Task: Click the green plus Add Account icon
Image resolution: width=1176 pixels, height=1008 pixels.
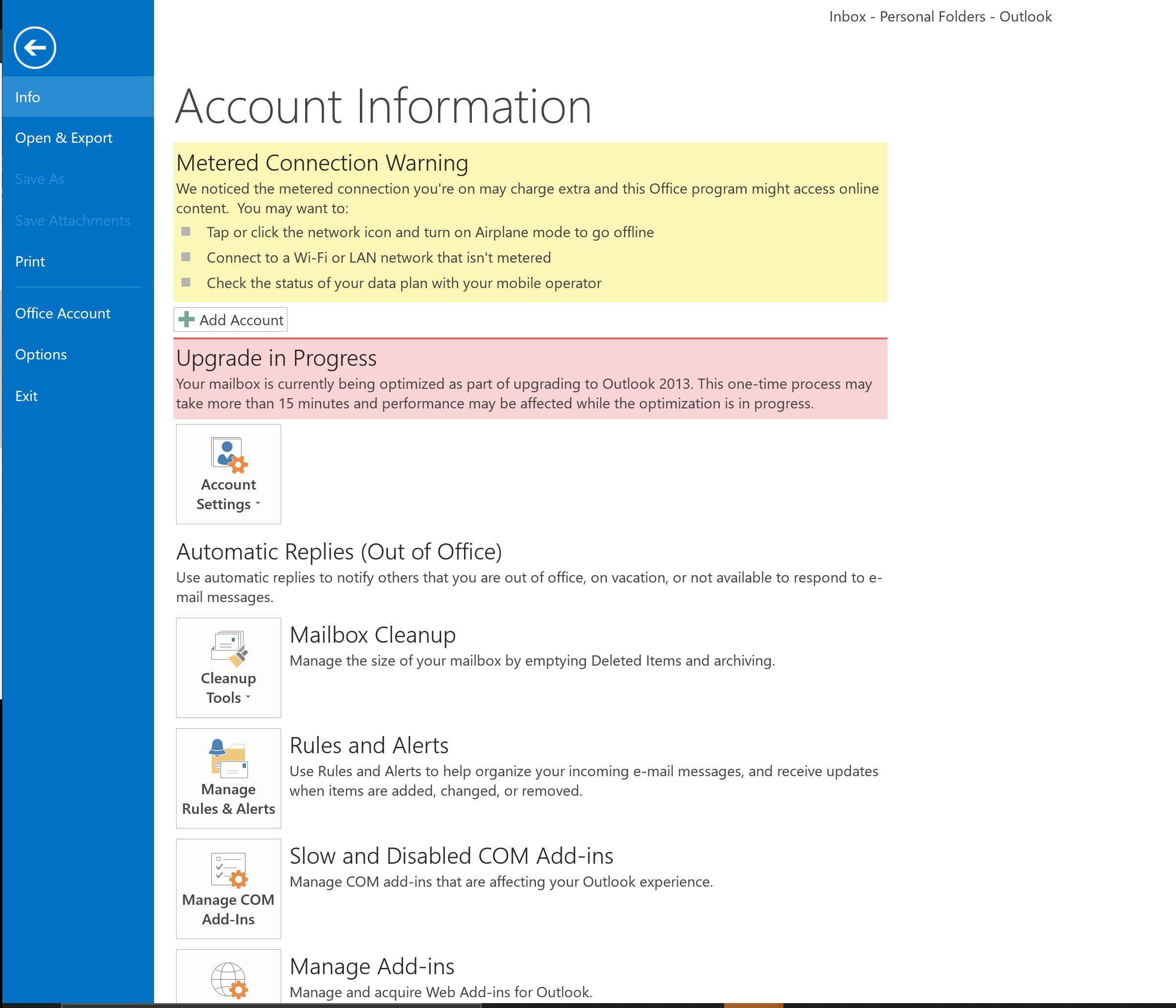Action: click(186, 319)
